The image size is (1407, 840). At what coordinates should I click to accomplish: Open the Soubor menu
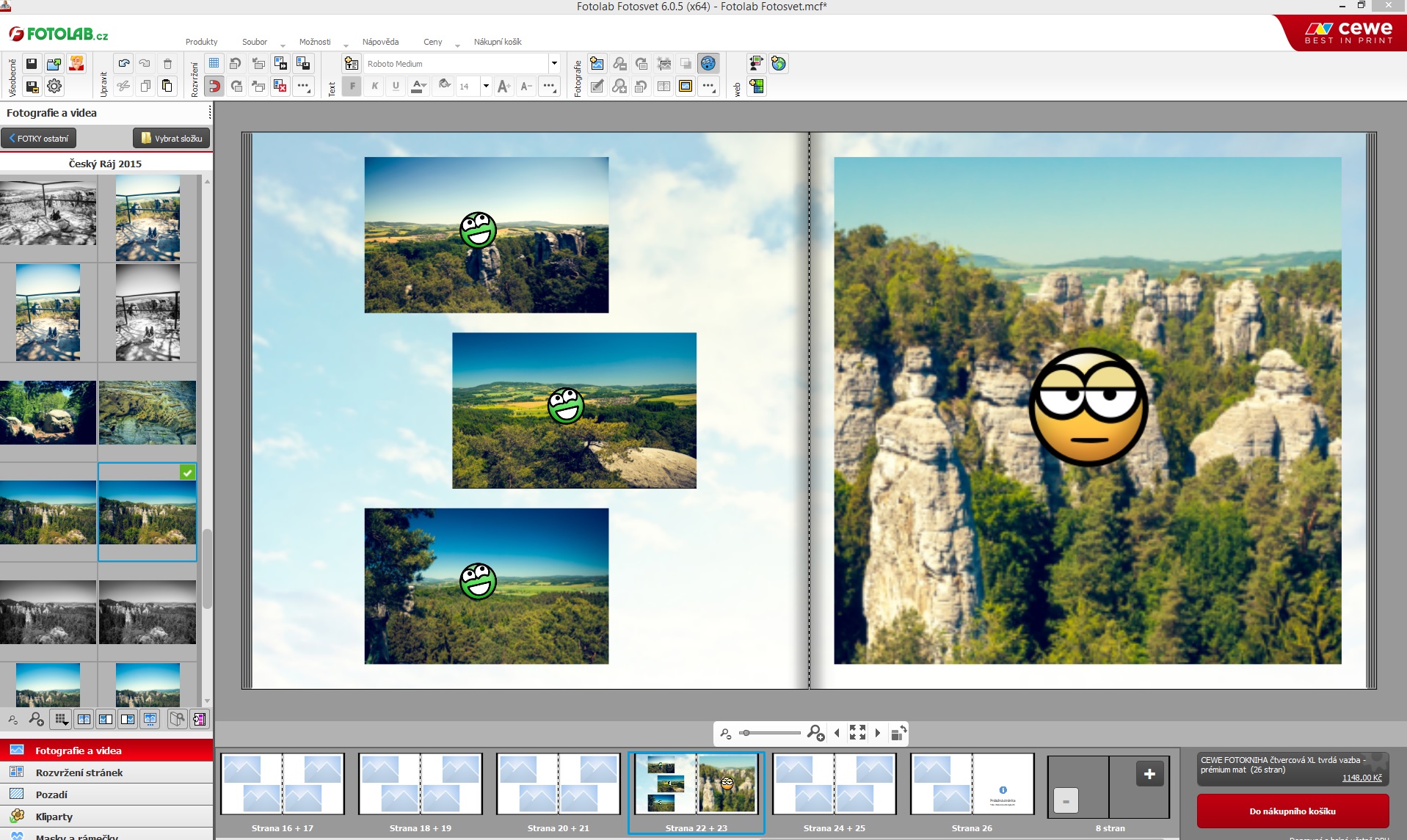pyautogui.click(x=255, y=42)
